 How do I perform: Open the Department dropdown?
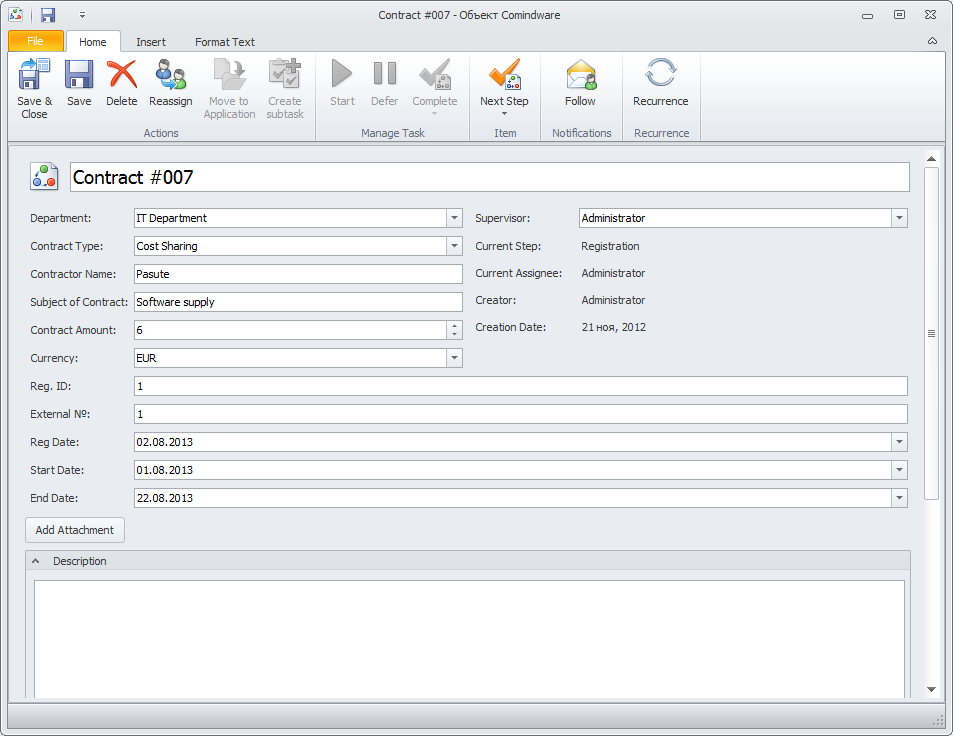[x=454, y=218]
